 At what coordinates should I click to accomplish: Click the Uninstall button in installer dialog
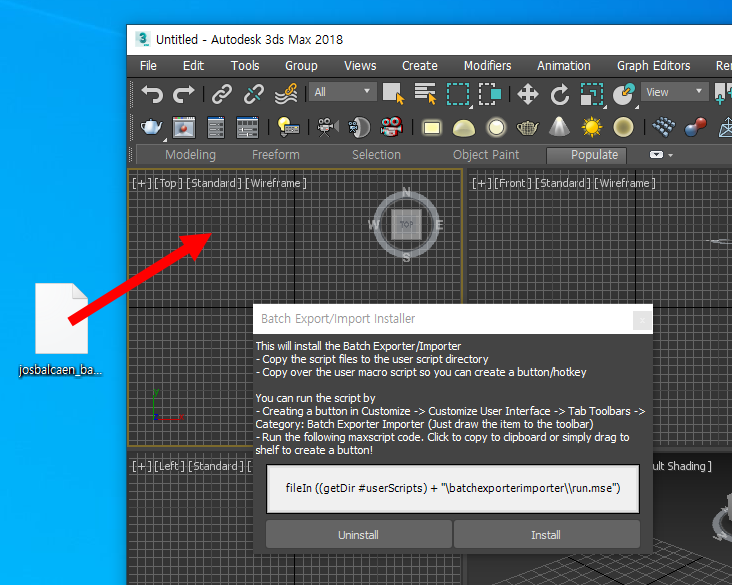coord(359,535)
